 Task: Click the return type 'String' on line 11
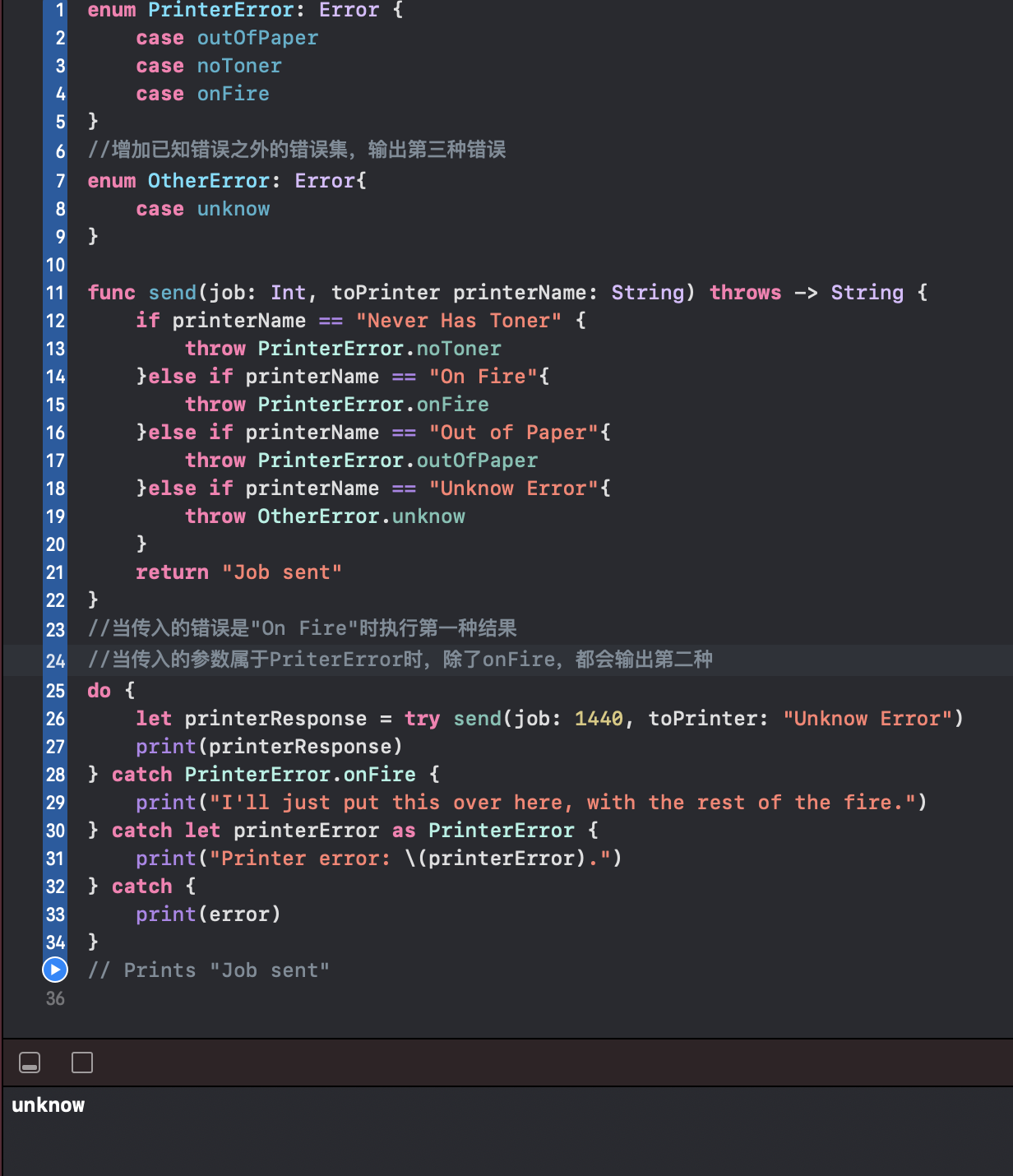(x=867, y=293)
